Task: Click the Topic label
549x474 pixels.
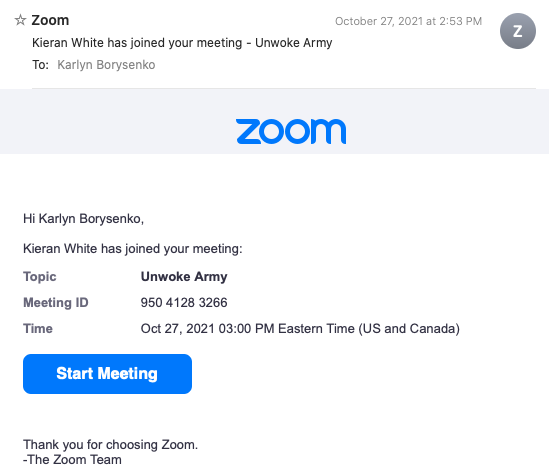Action: coord(40,277)
